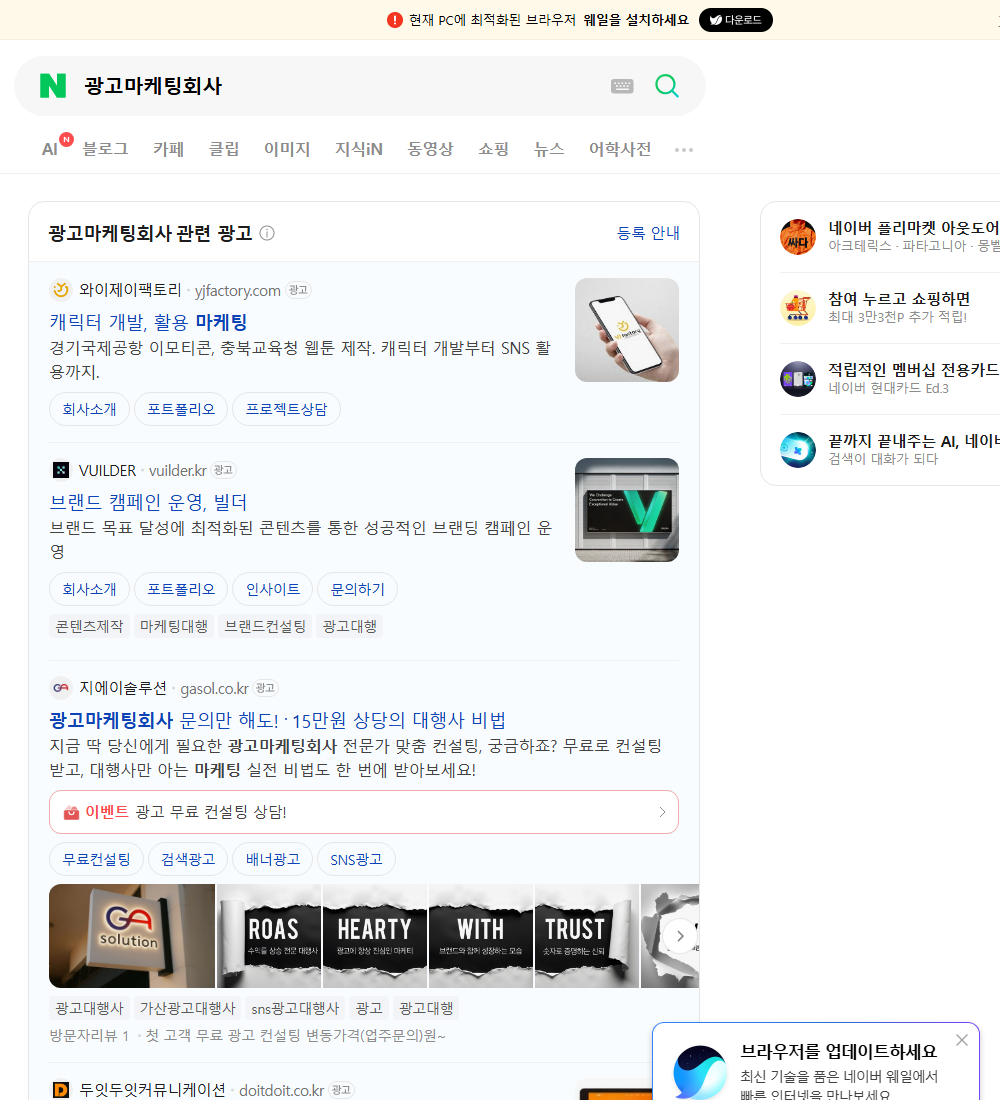Select the 마케팅대행 tag
1000x1100 pixels.
[173, 626]
